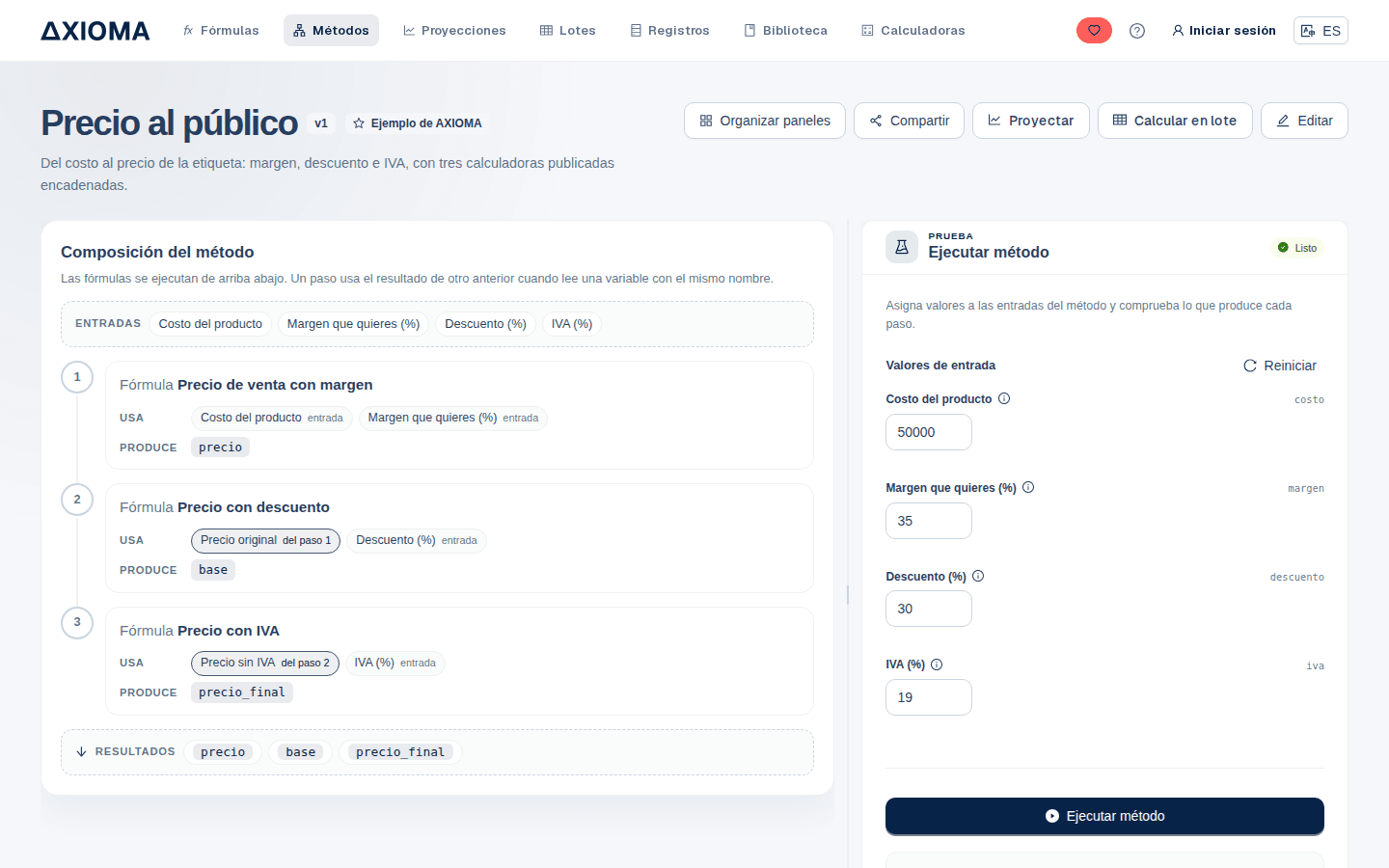Navigate to Registros
This screenshot has height=868, width=1389.
(x=670, y=31)
